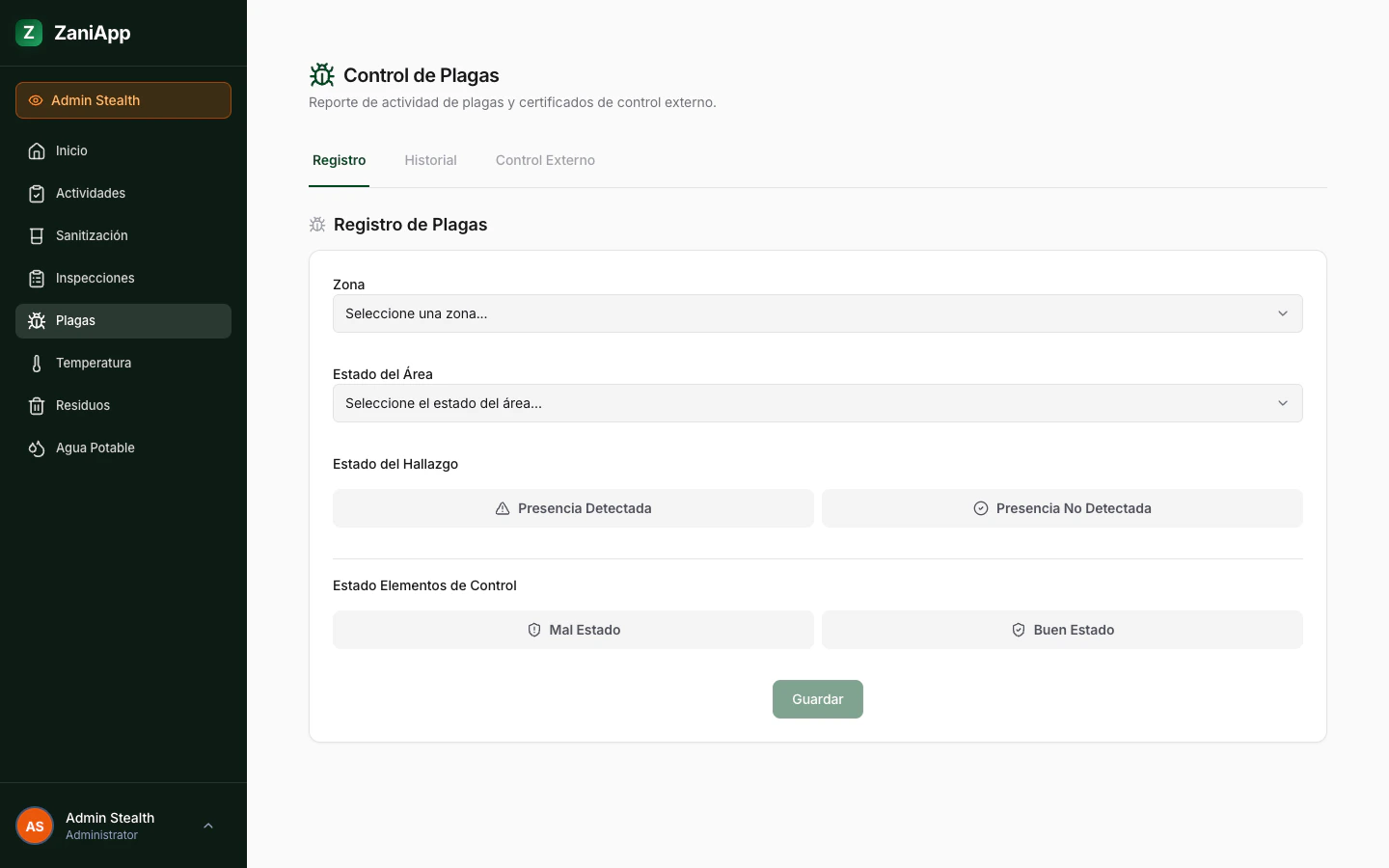Click the Agua Potable water drop icon
Viewport: 1389px width, 868px height.
[x=36, y=448]
